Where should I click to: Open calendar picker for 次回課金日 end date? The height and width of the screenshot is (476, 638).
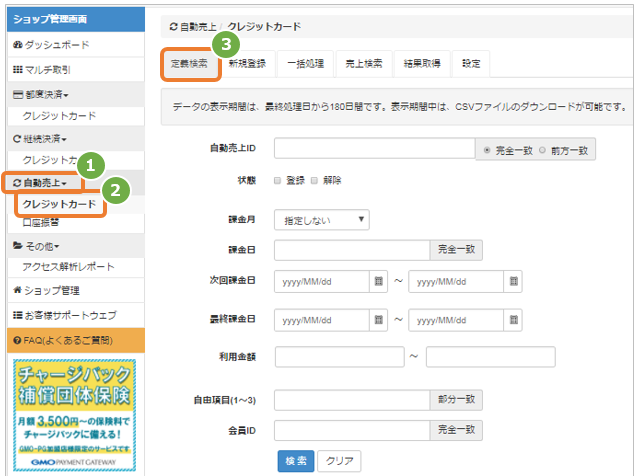(513, 281)
